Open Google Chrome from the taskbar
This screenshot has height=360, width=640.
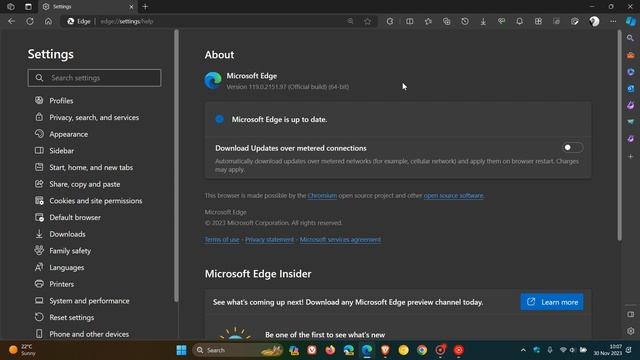pyautogui.click(x=422, y=350)
